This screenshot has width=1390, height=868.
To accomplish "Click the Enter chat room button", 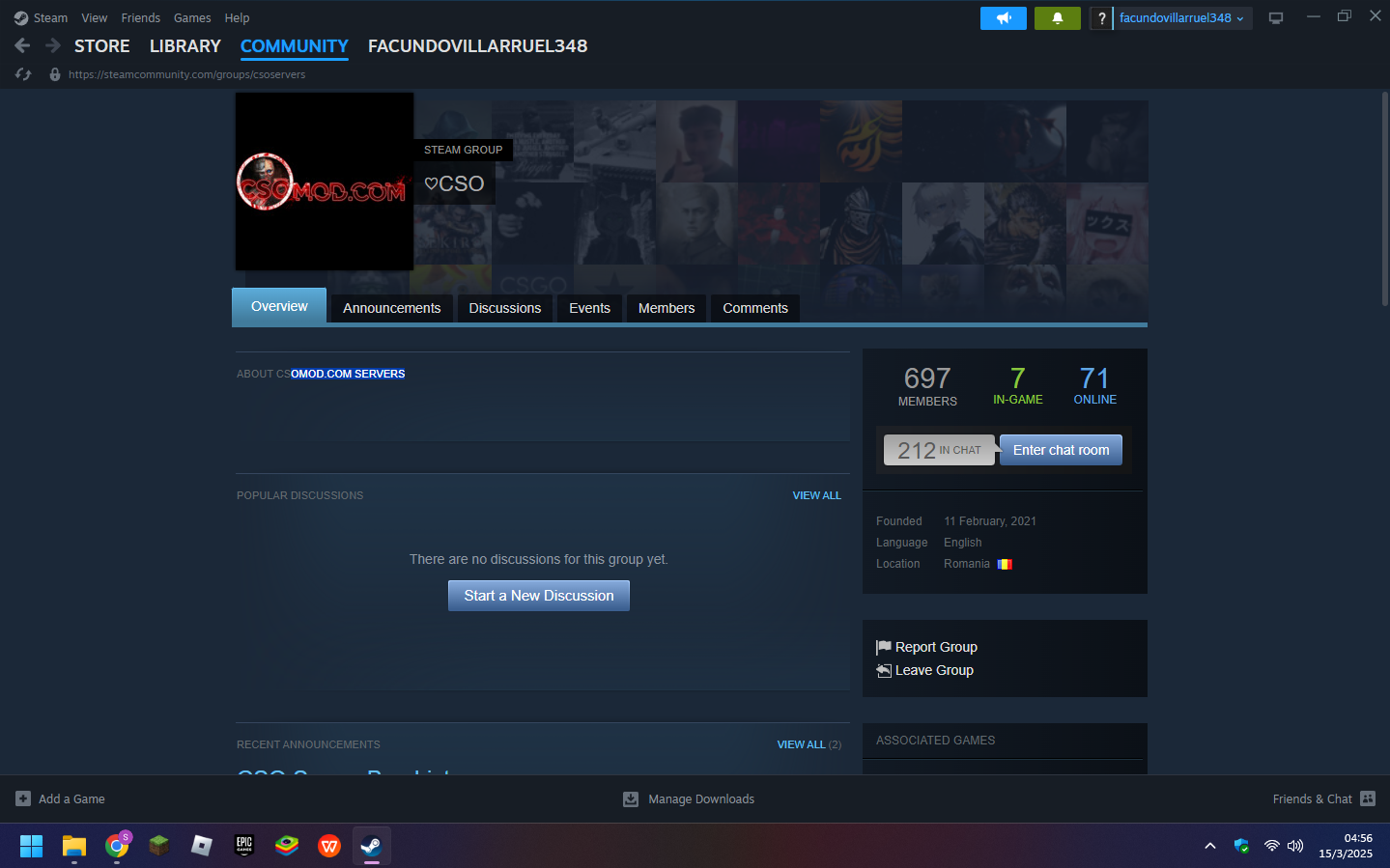I will 1061,450.
